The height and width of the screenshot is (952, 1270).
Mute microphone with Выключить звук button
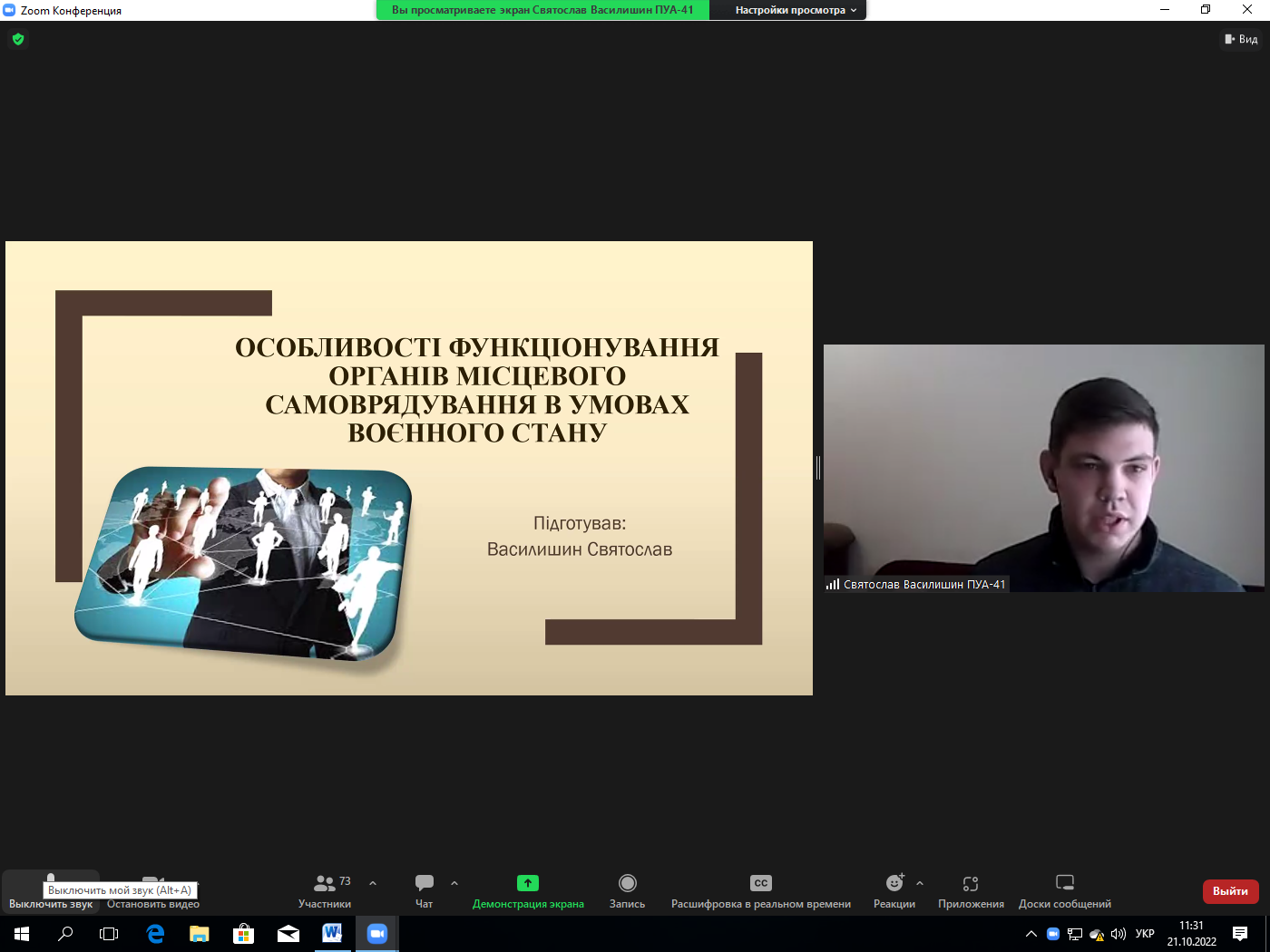[51, 891]
